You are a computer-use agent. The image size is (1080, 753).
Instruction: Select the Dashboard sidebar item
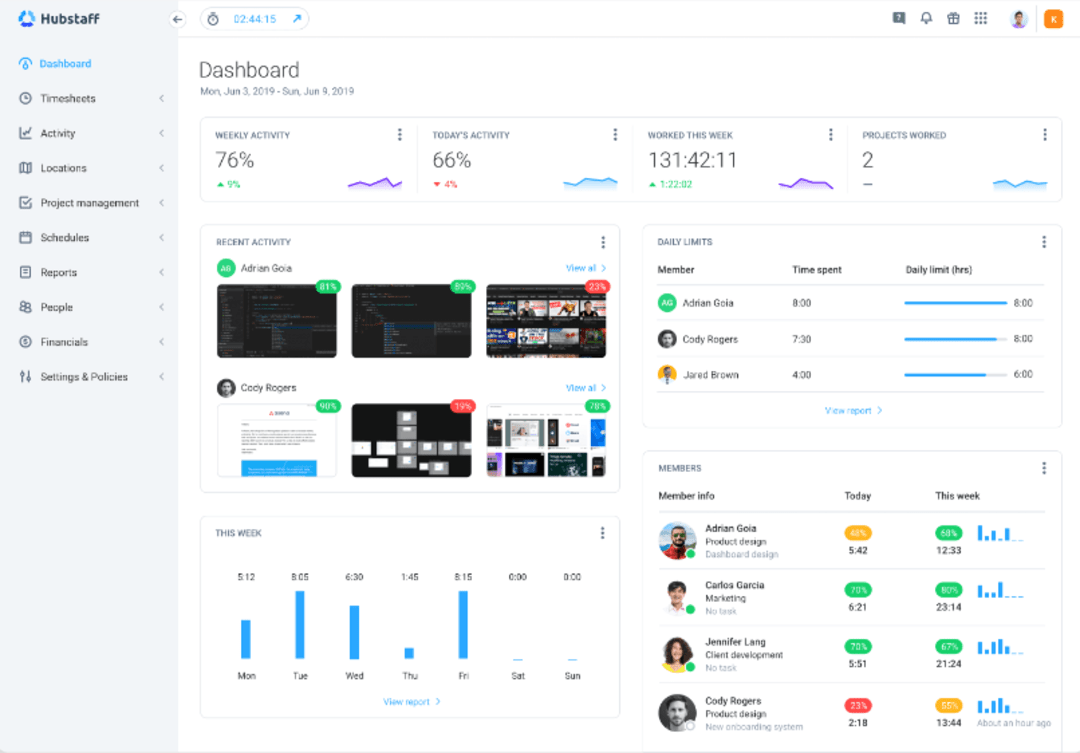66,63
